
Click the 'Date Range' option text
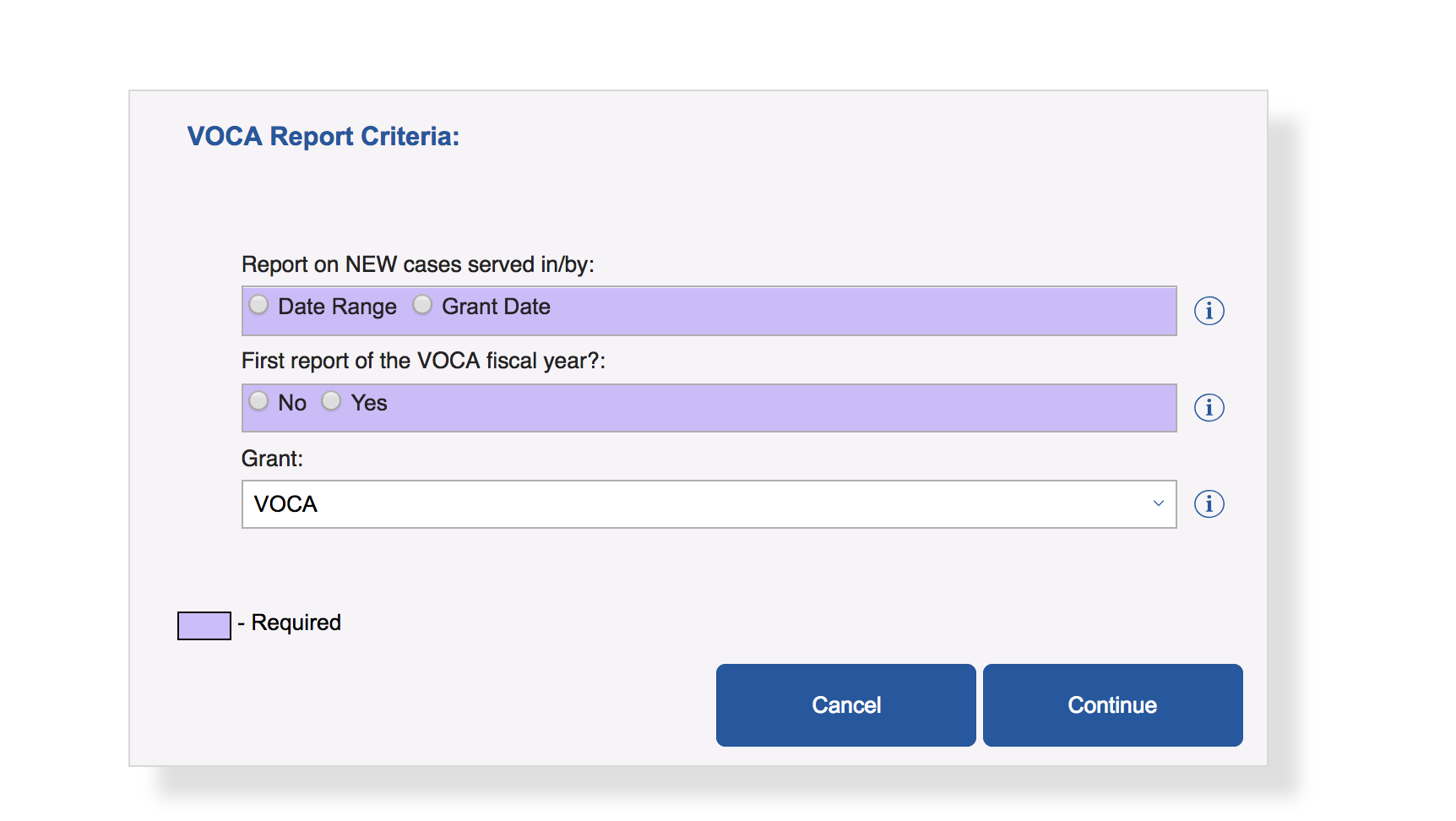(337, 307)
